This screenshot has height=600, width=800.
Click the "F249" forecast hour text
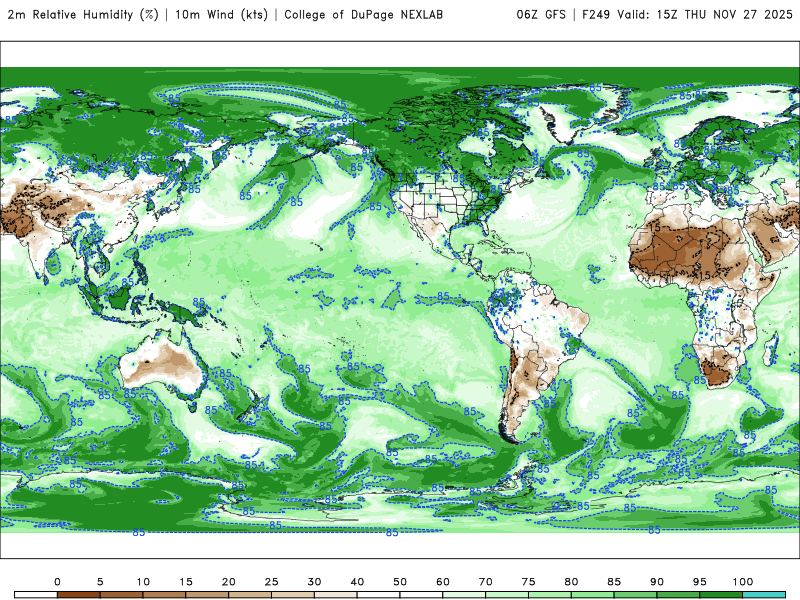point(596,14)
